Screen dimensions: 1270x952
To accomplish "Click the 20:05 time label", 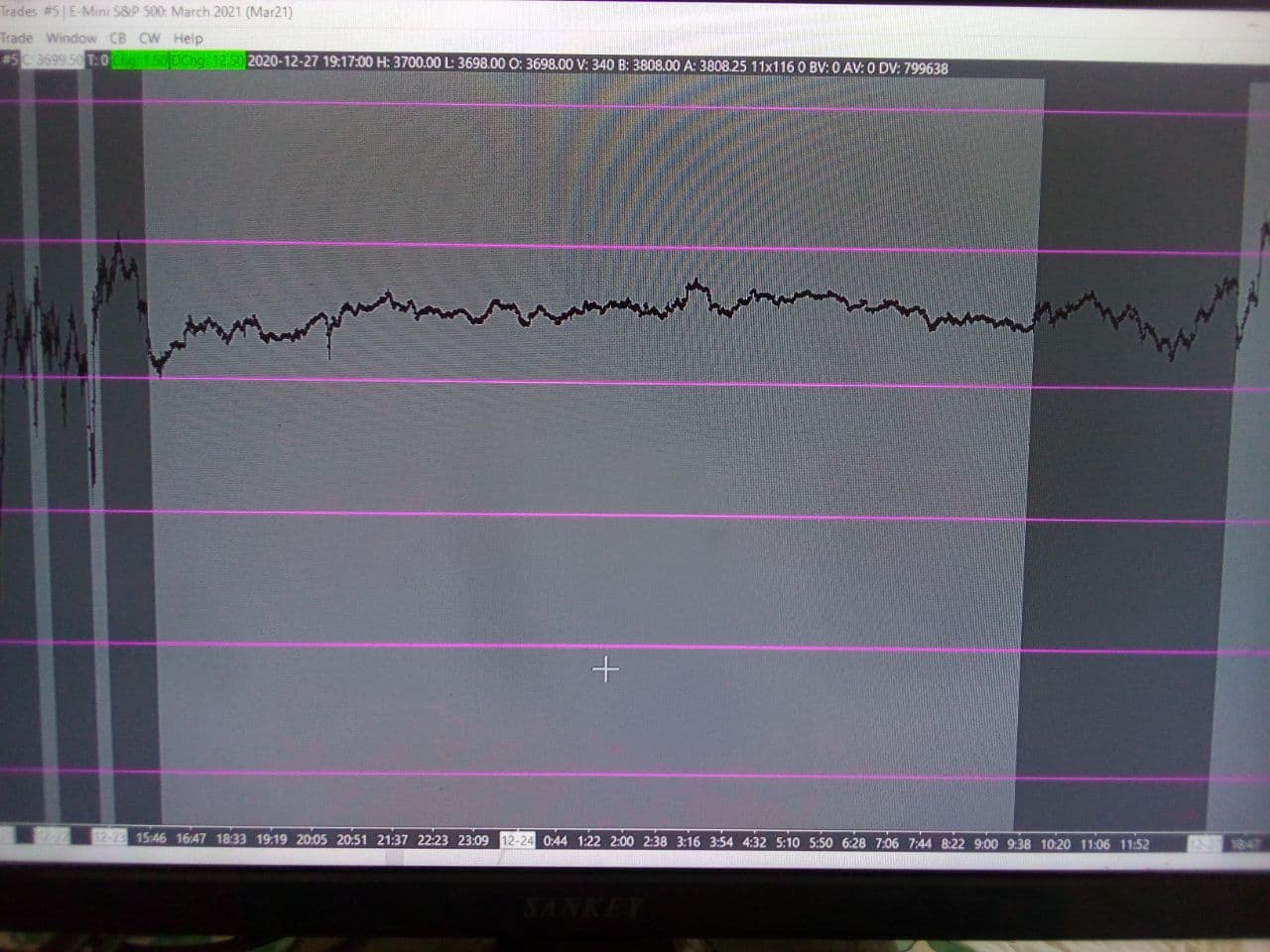I will tap(312, 840).
